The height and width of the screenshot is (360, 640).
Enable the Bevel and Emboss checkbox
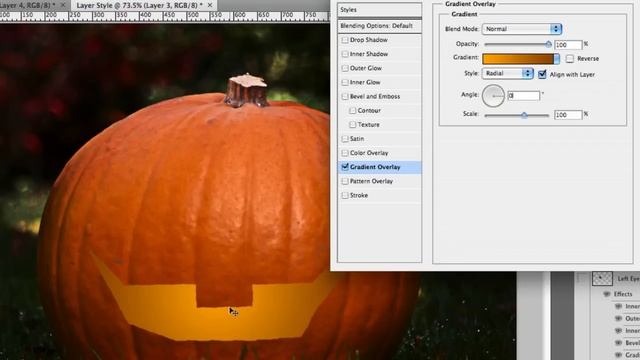(345, 96)
